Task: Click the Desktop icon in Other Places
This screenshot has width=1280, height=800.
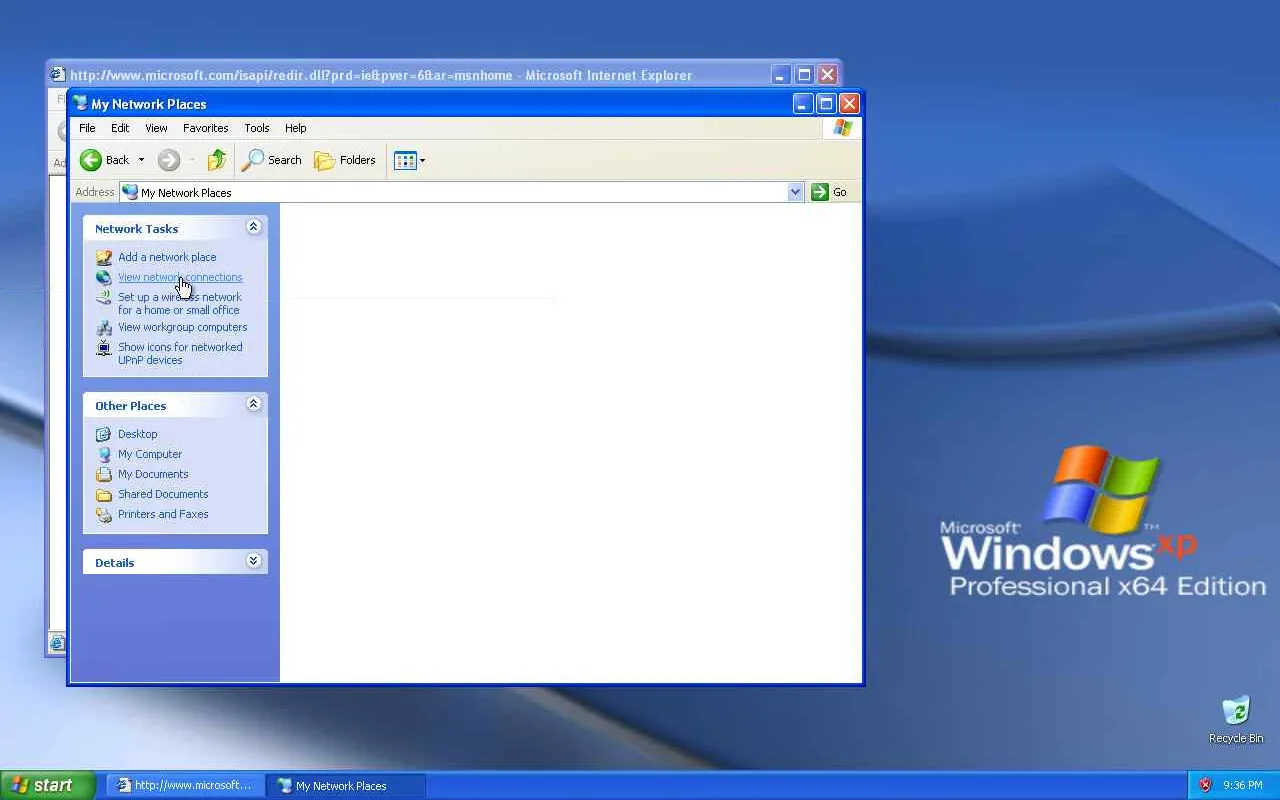Action: 104,434
